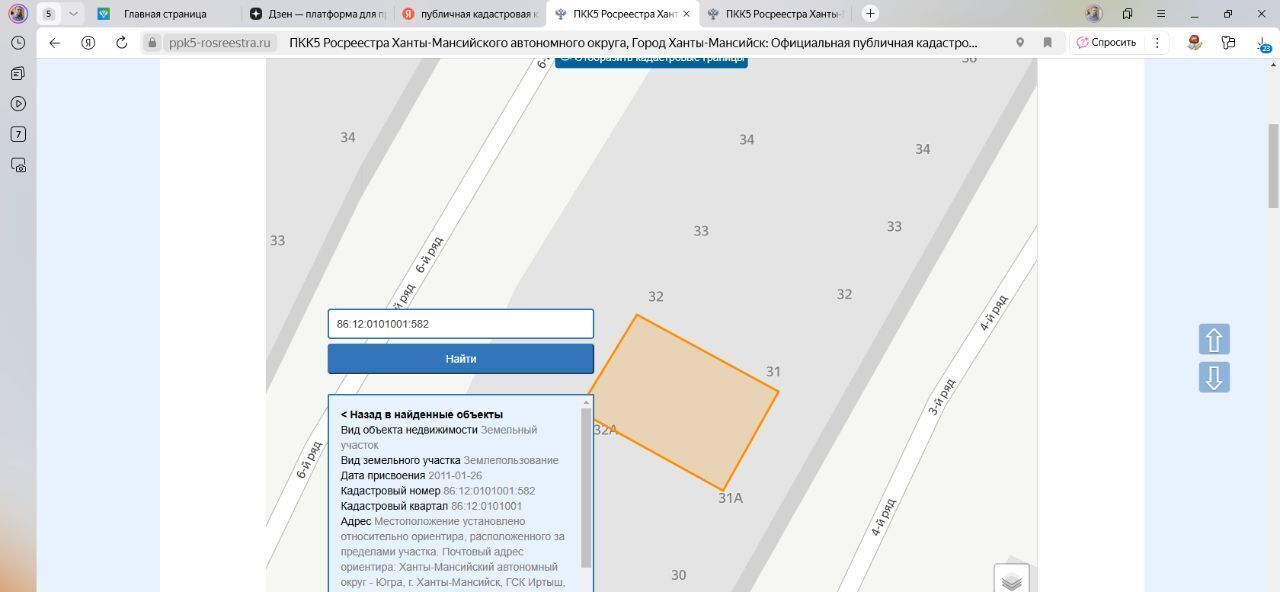Open the bookmarks collections icon in the title bar
Viewport: 1280px width, 592px height.
coord(1127,14)
